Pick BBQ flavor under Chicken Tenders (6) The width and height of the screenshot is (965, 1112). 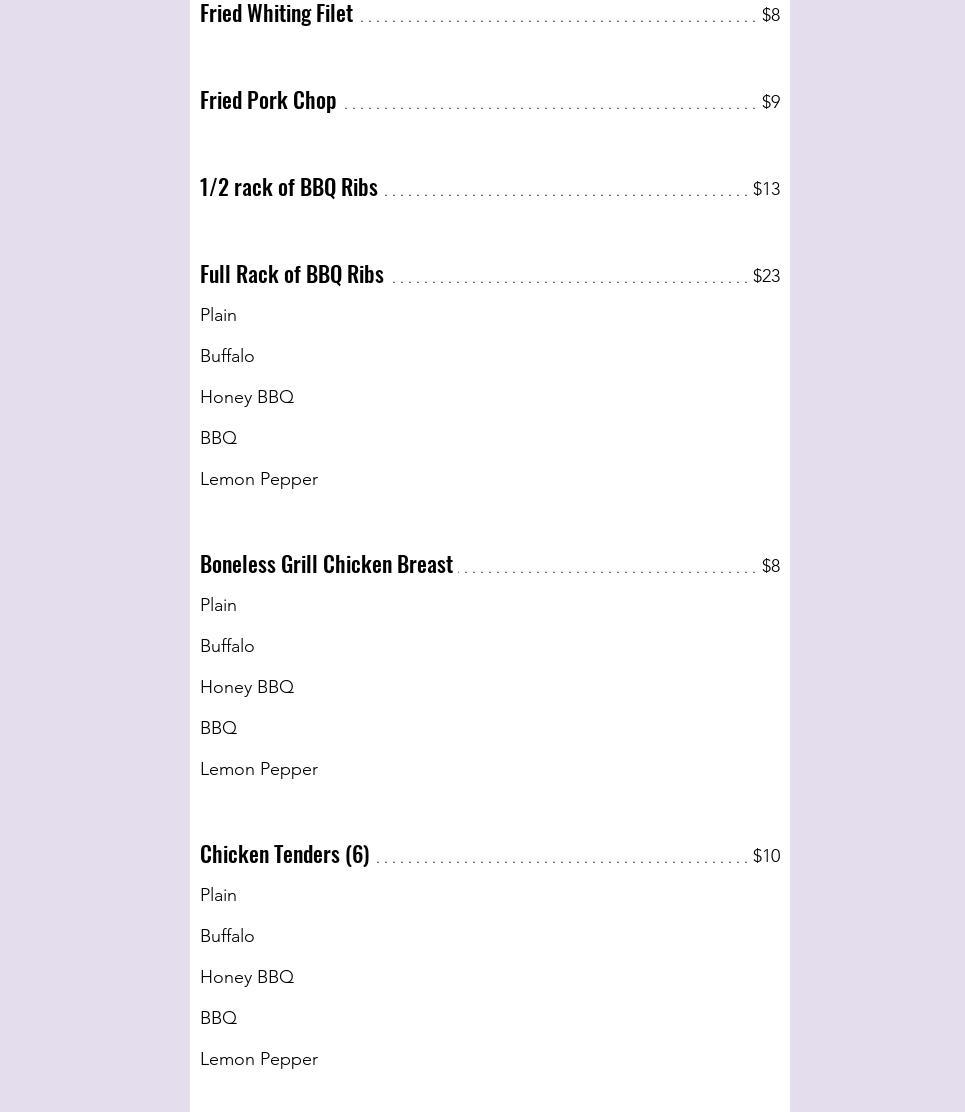(x=218, y=1019)
